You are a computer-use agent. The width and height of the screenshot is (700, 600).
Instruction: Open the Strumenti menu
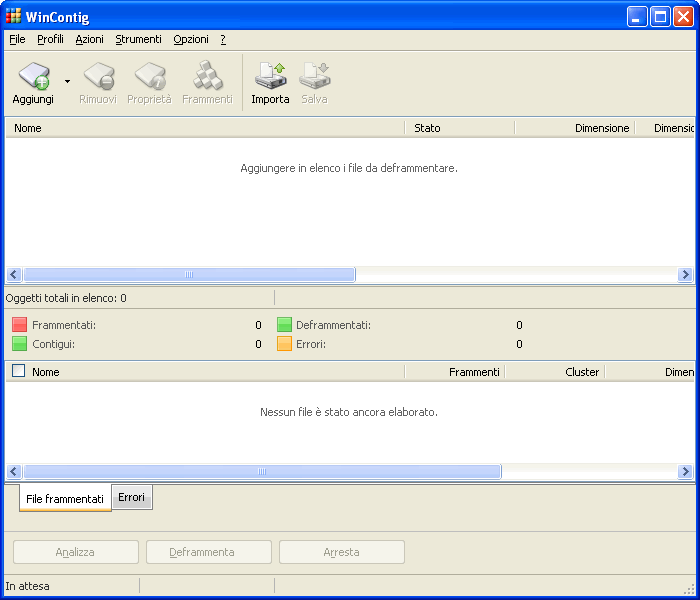138,39
